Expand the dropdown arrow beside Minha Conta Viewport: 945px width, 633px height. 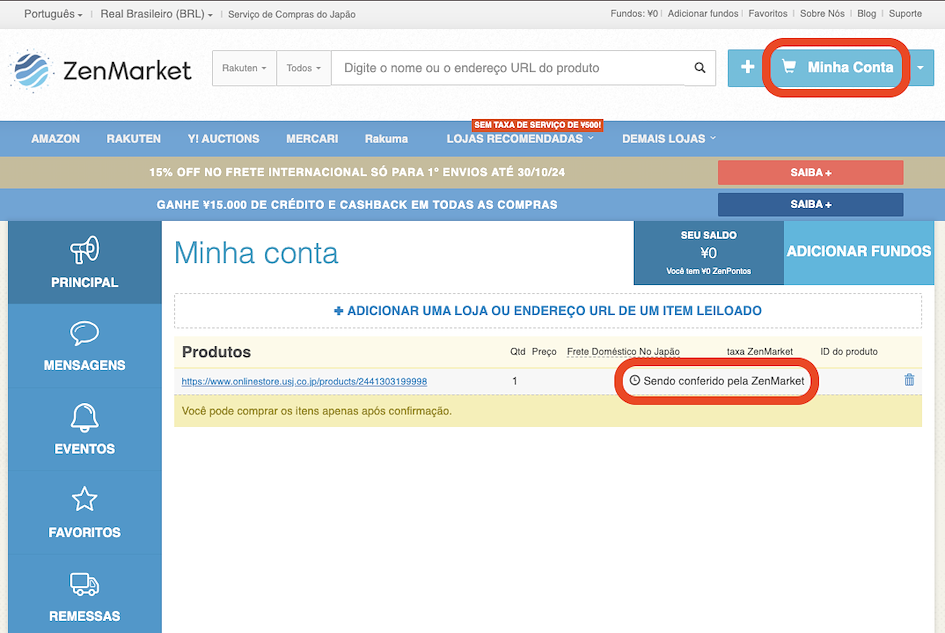click(920, 68)
